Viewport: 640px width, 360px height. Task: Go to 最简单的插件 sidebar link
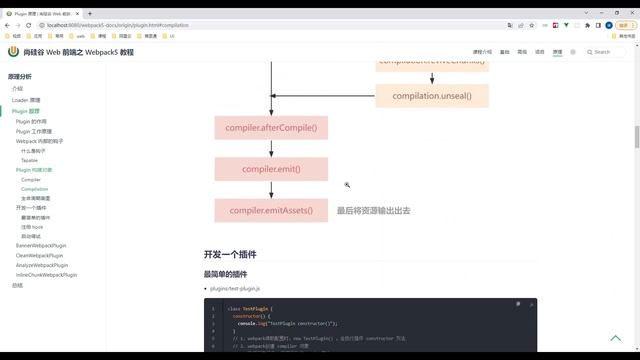coord(36,218)
